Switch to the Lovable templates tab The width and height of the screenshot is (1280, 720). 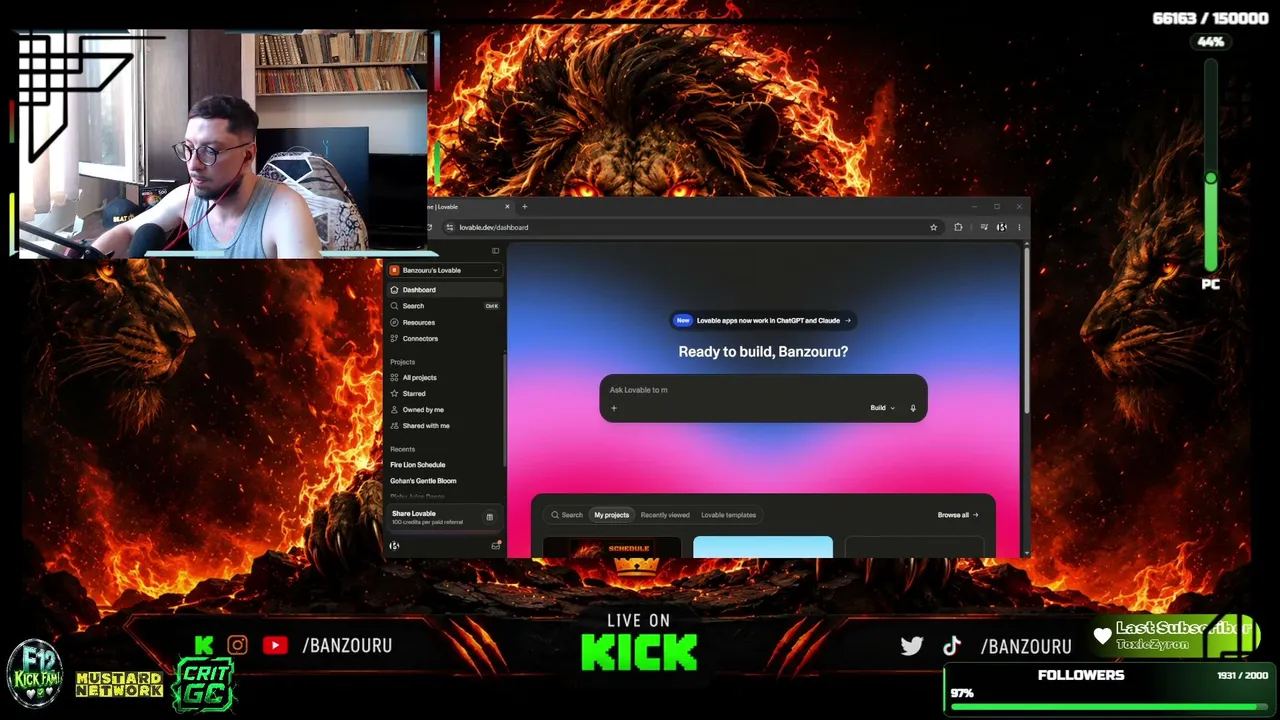click(728, 515)
